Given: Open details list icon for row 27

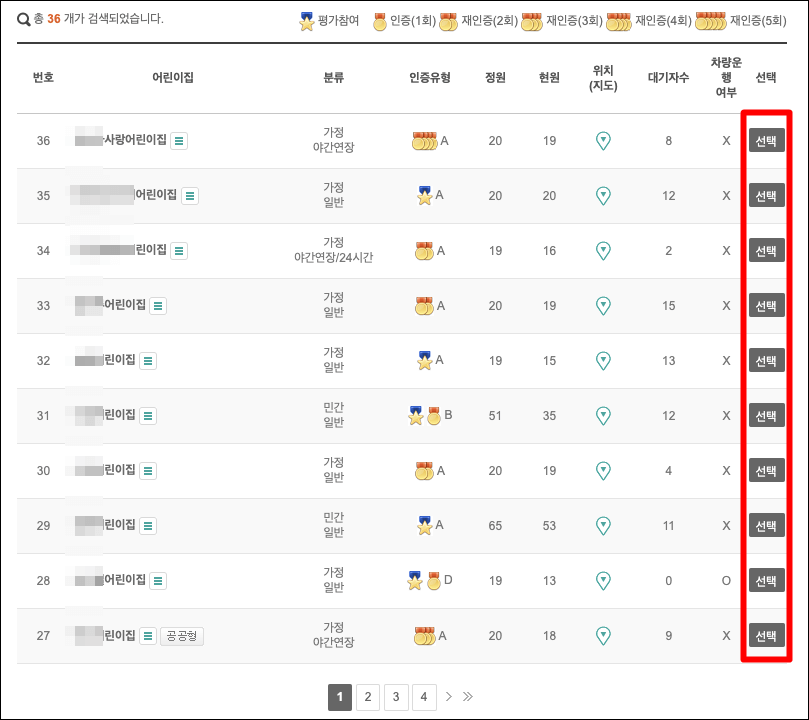Looking at the screenshot, I should pos(148,635).
